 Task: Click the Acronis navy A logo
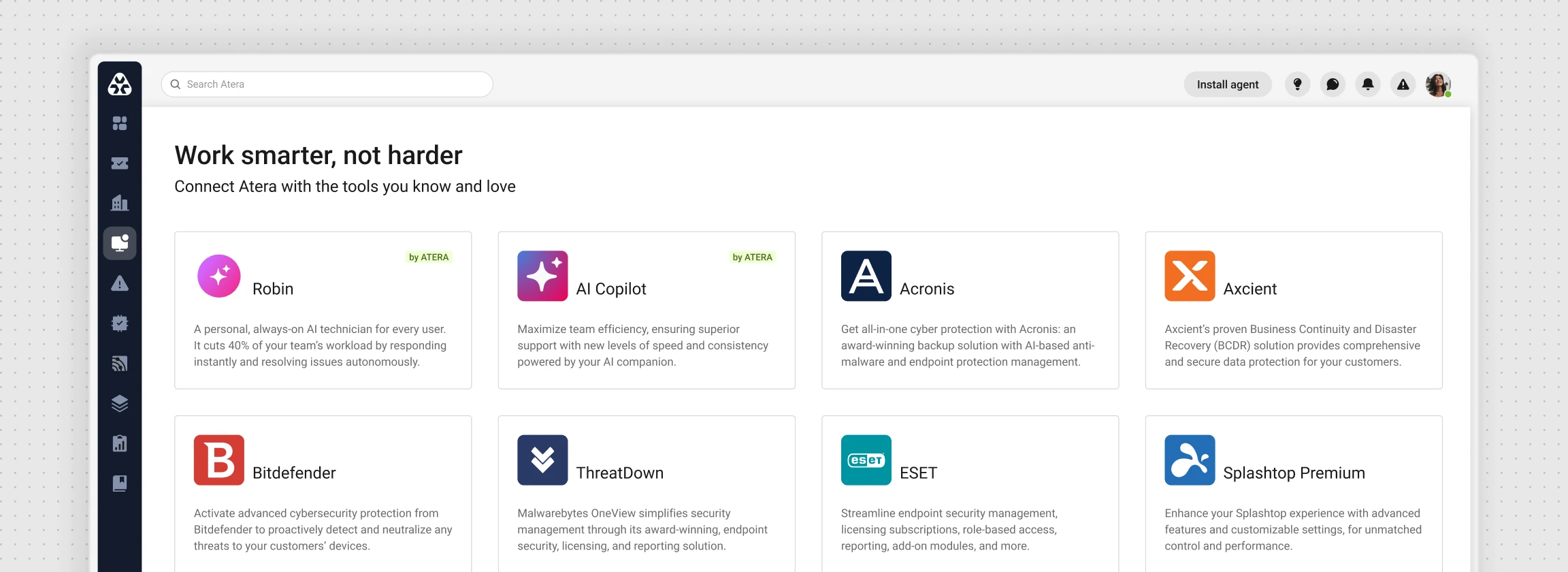point(866,276)
